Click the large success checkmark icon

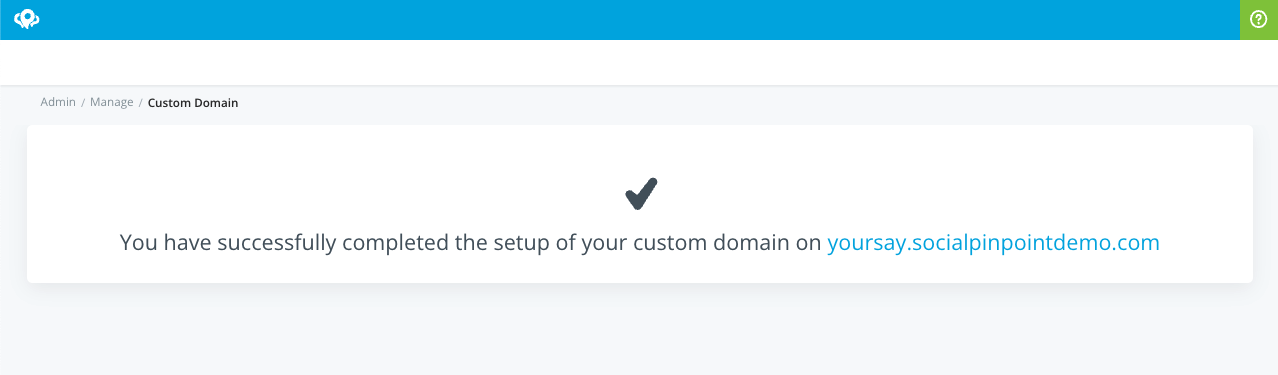click(x=641, y=194)
